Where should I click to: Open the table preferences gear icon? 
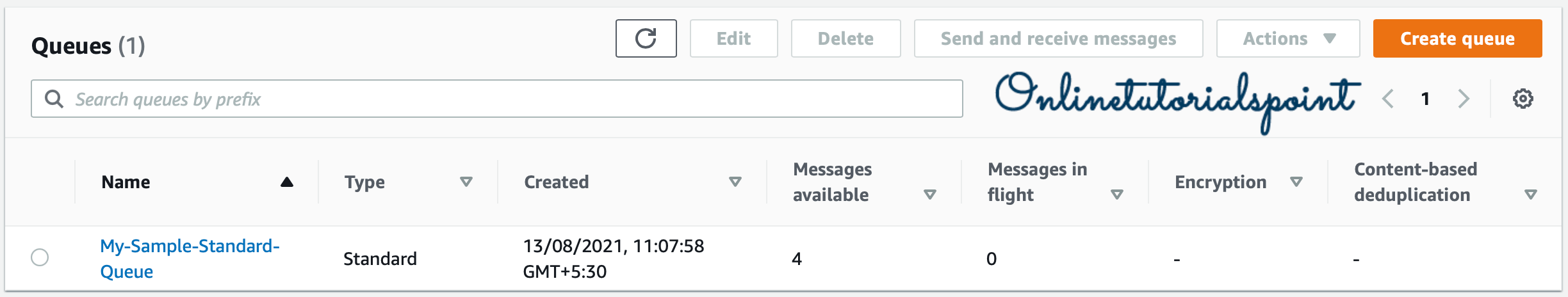[x=1523, y=99]
